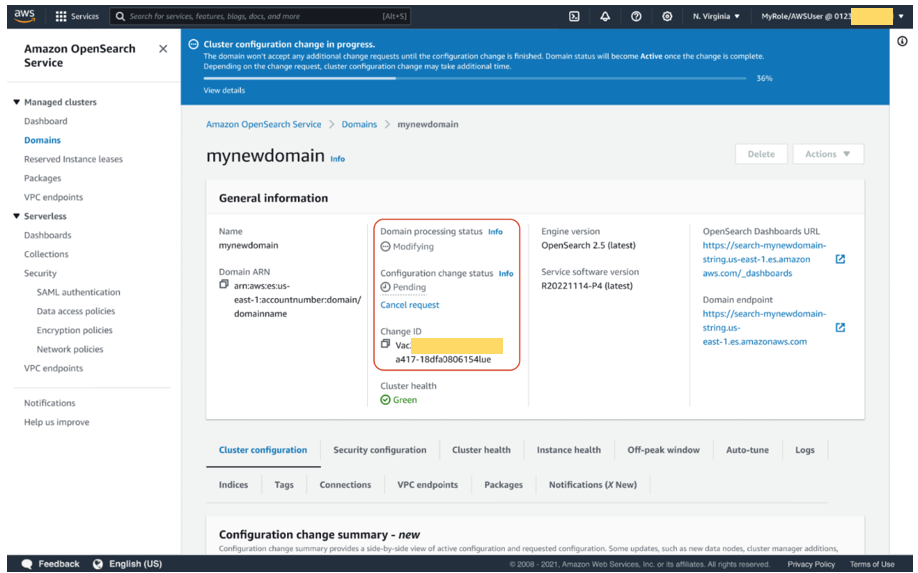Screen dimensions: 918x573
Task: Switch to Cluster health tab
Action: [x=481, y=450]
